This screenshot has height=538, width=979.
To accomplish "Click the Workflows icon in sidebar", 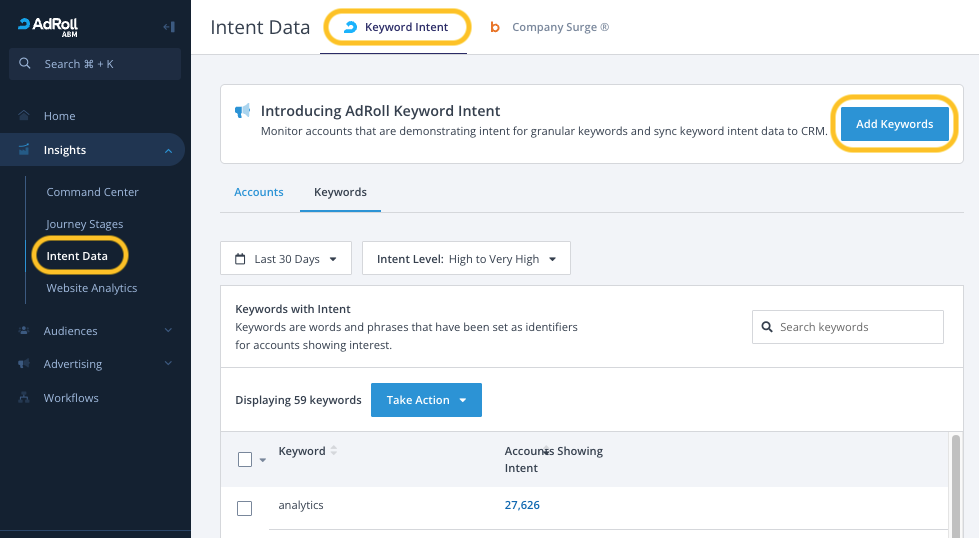I will click(x=24, y=398).
